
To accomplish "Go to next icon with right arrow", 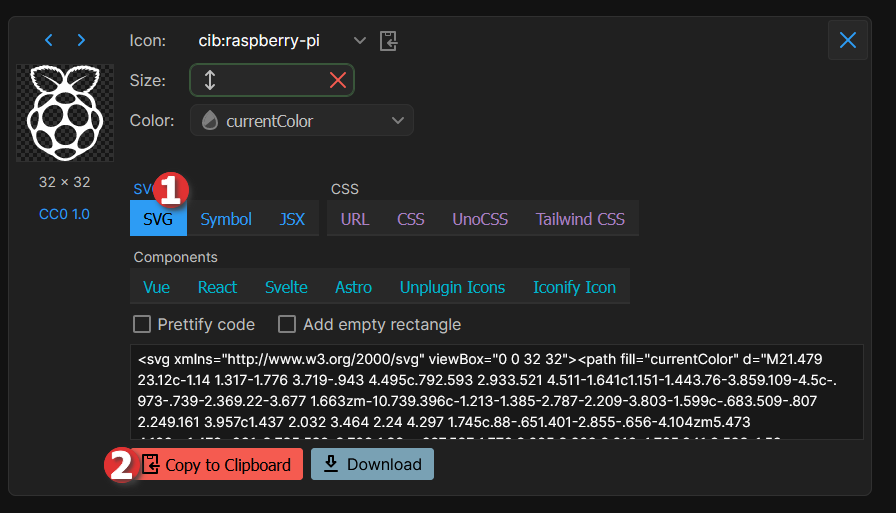I will click(81, 40).
